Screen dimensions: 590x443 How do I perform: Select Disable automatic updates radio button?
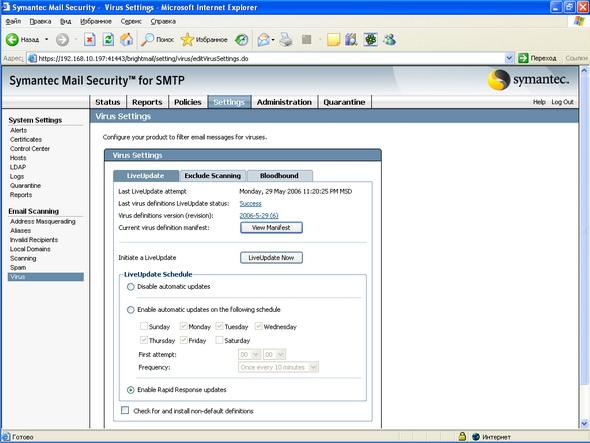(x=131, y=287)
